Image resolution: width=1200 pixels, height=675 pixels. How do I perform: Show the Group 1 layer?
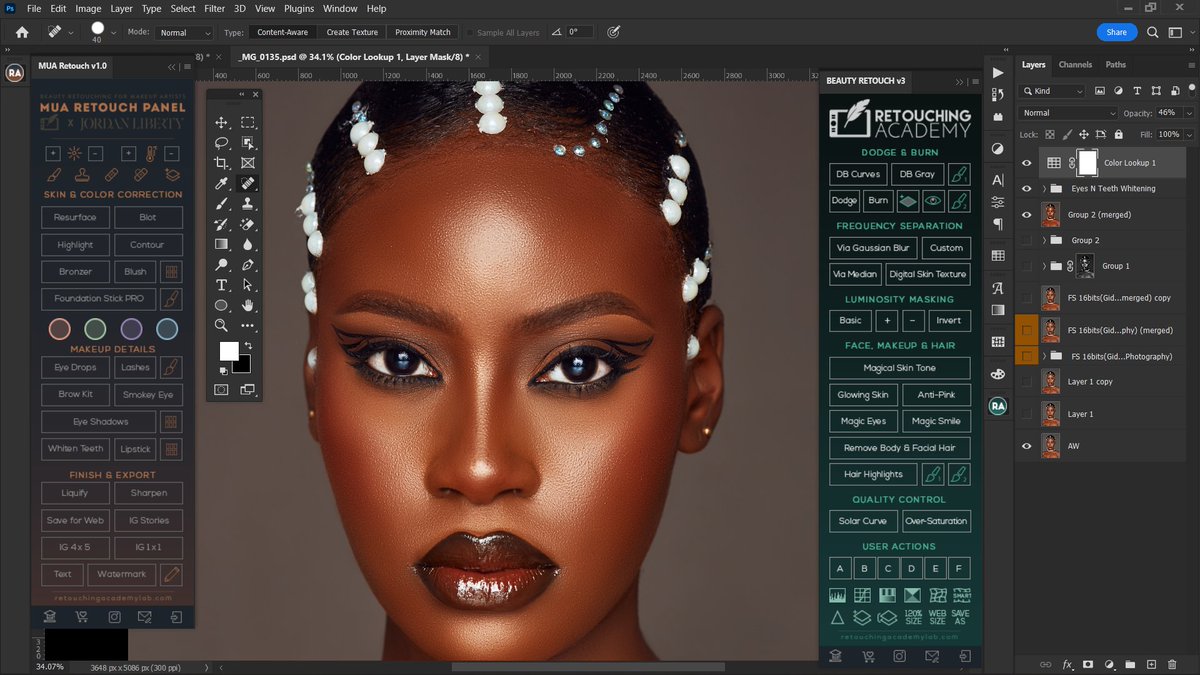point(1026,266)
